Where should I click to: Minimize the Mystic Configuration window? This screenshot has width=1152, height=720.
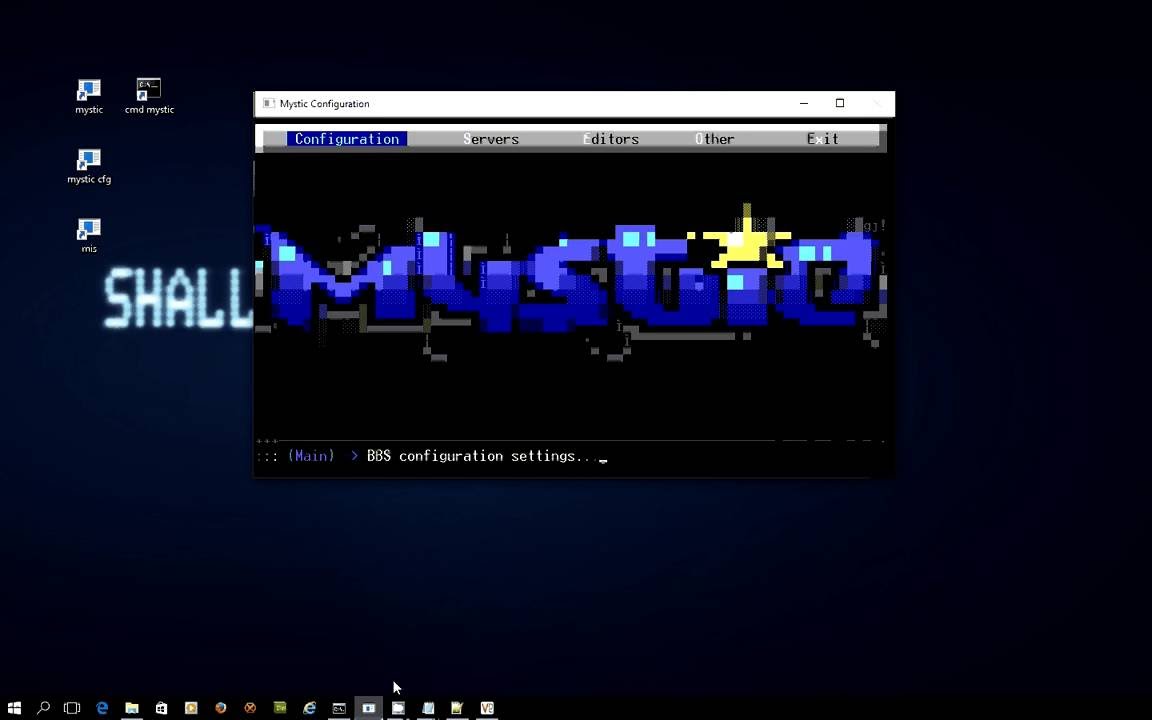pos(804,104)
